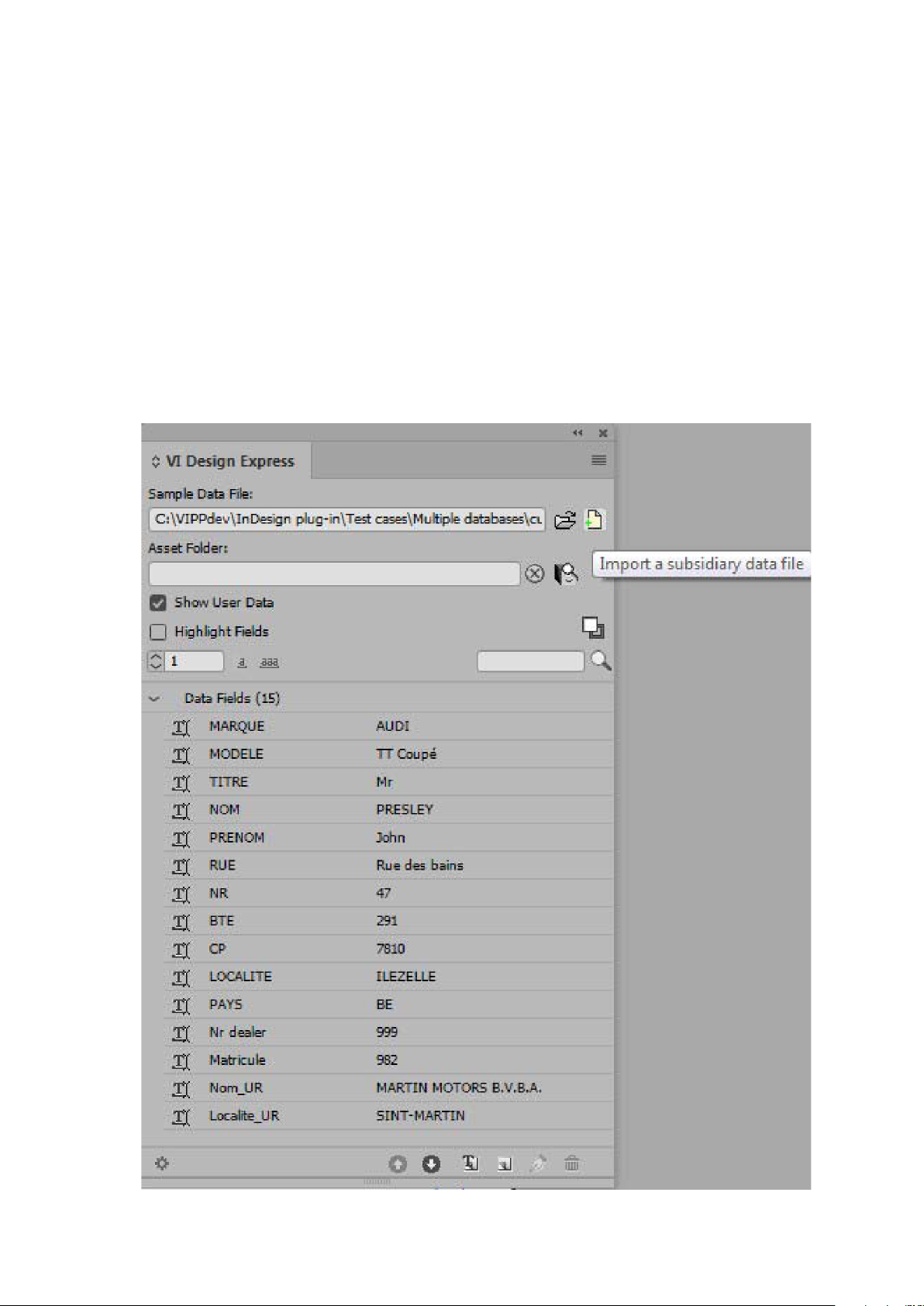
Task: Click the single 'a' underline icon
Action: pos(242,663)
